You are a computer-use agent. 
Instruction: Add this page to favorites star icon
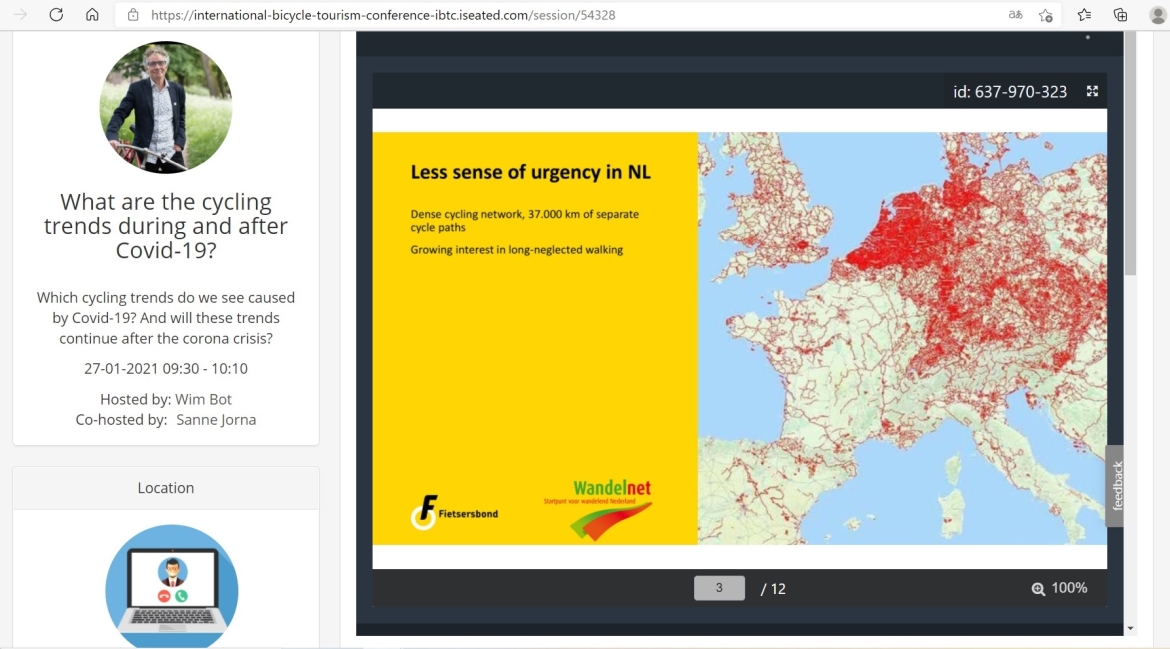tap(1045, 15)
